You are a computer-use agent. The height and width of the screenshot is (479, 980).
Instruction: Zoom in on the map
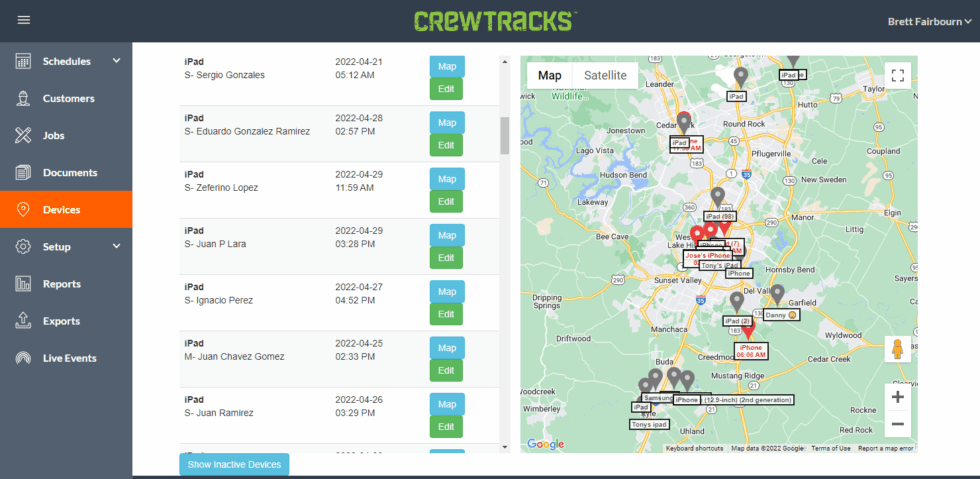coord(897,397)
